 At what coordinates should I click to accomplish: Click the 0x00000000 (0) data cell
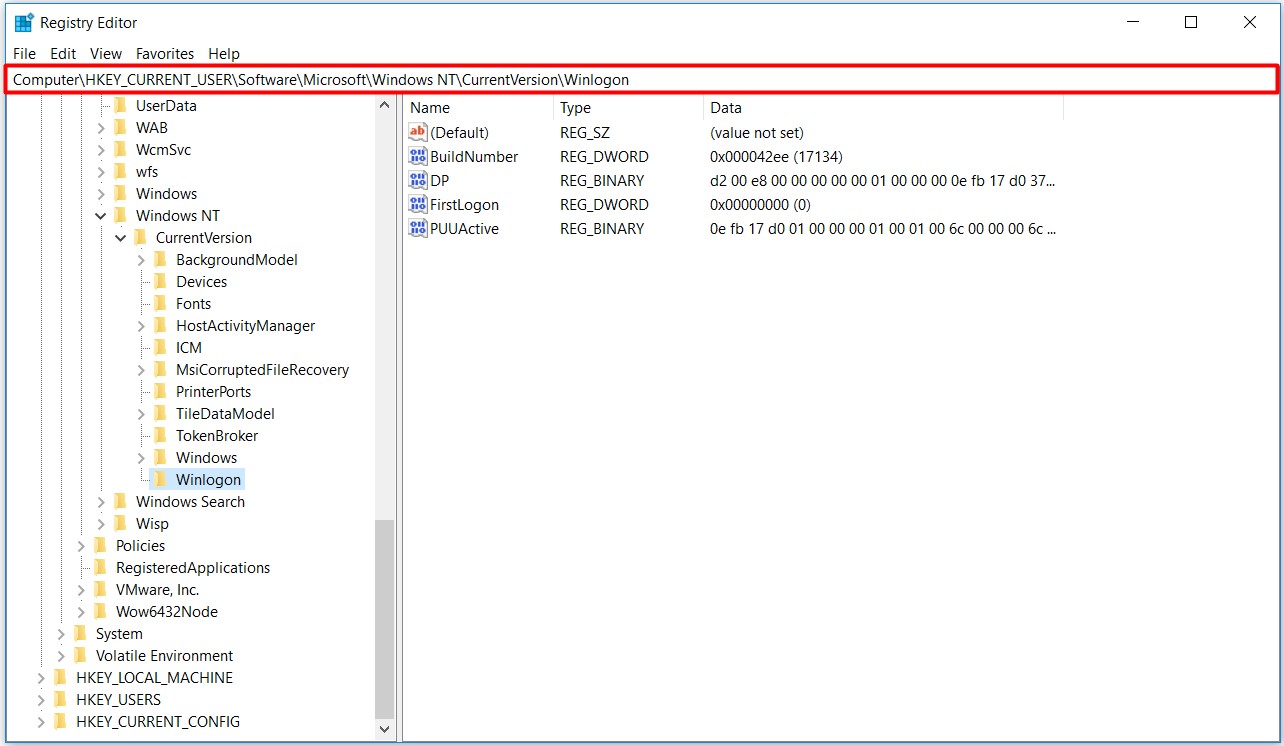760,204
